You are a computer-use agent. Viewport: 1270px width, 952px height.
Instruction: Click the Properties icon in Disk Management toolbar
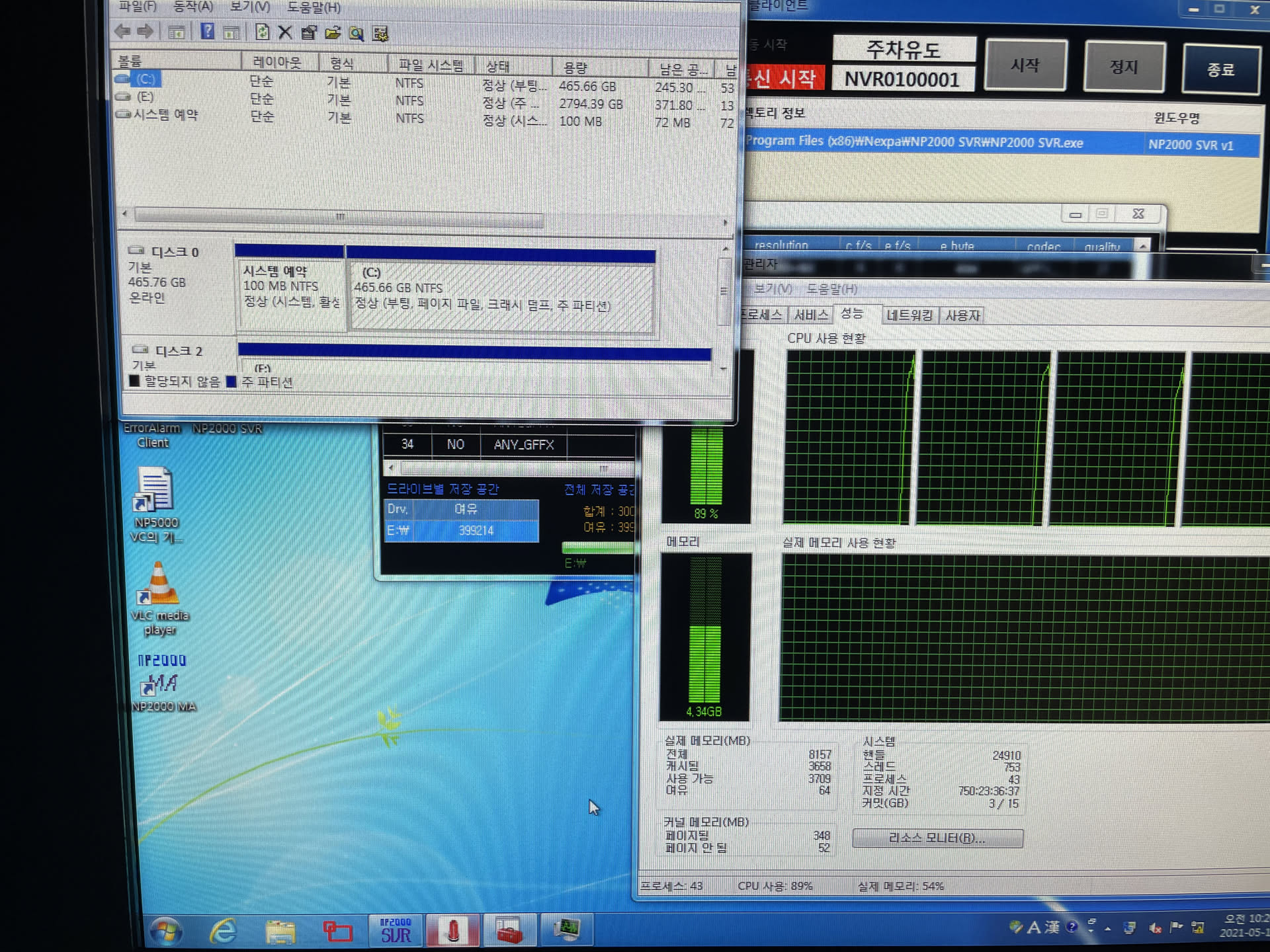point(308,32)
